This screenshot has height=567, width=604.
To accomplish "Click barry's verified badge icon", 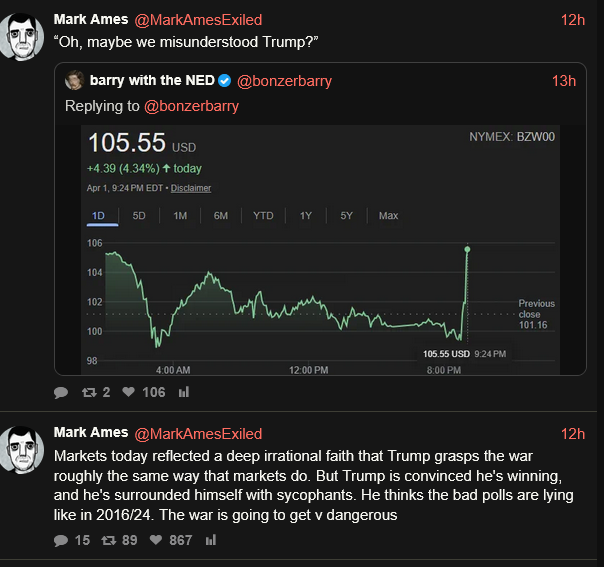I will pos(225,81).
